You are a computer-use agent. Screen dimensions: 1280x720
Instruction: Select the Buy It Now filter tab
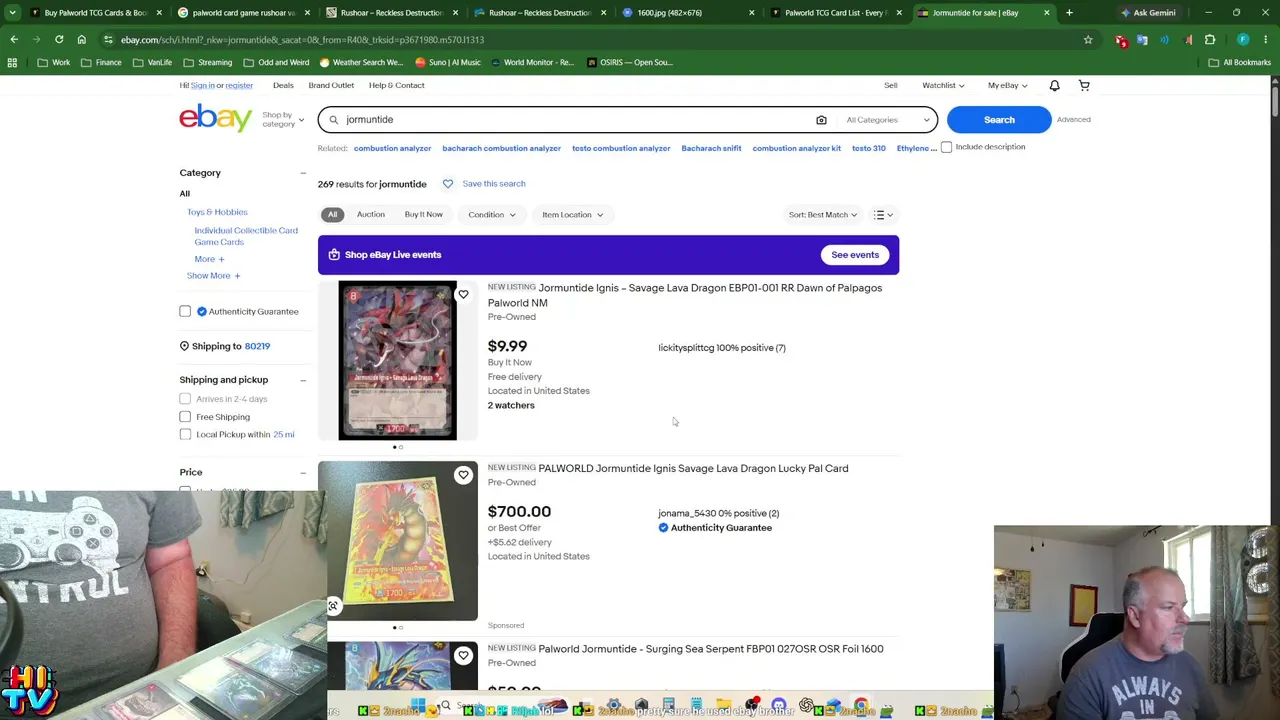coord(423,215)
